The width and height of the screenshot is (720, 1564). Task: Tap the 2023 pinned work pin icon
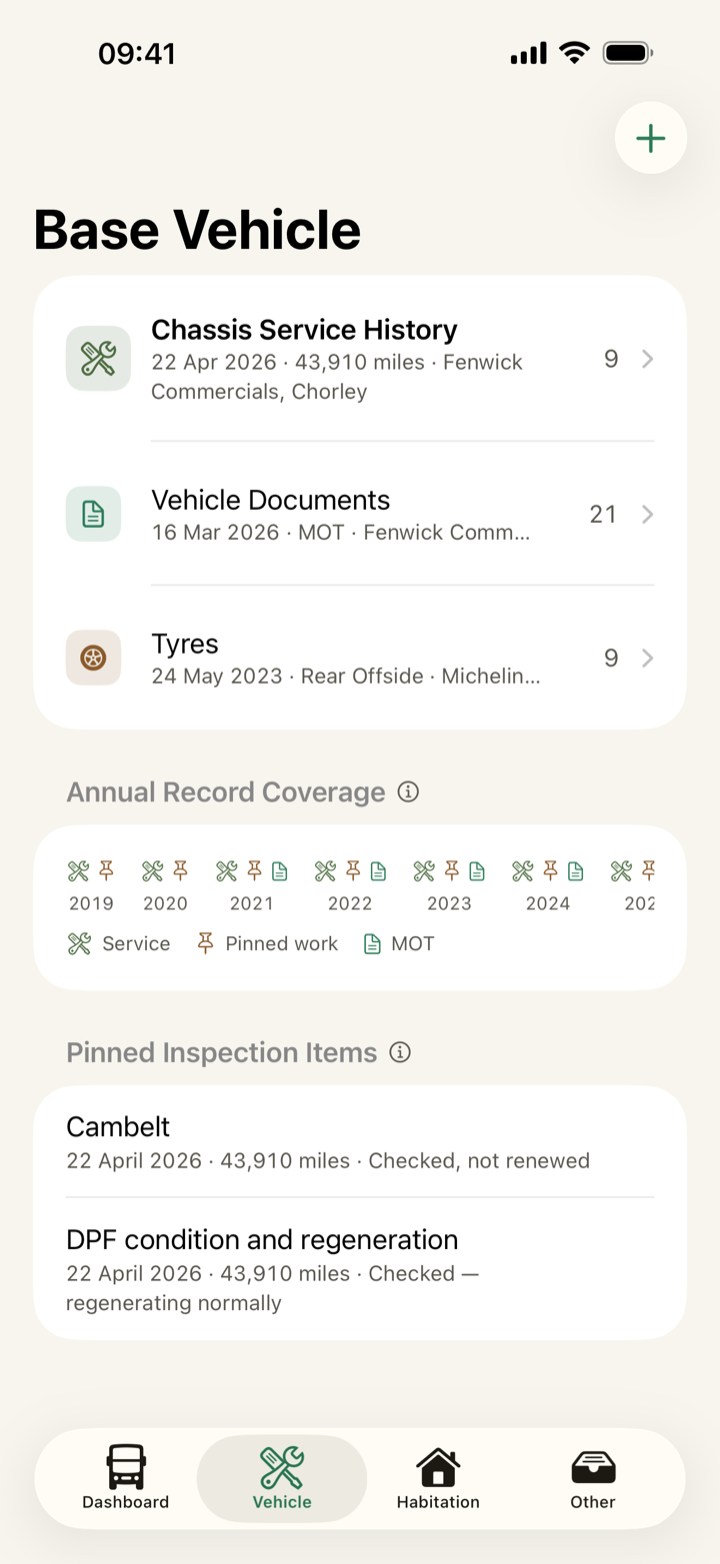452,871
